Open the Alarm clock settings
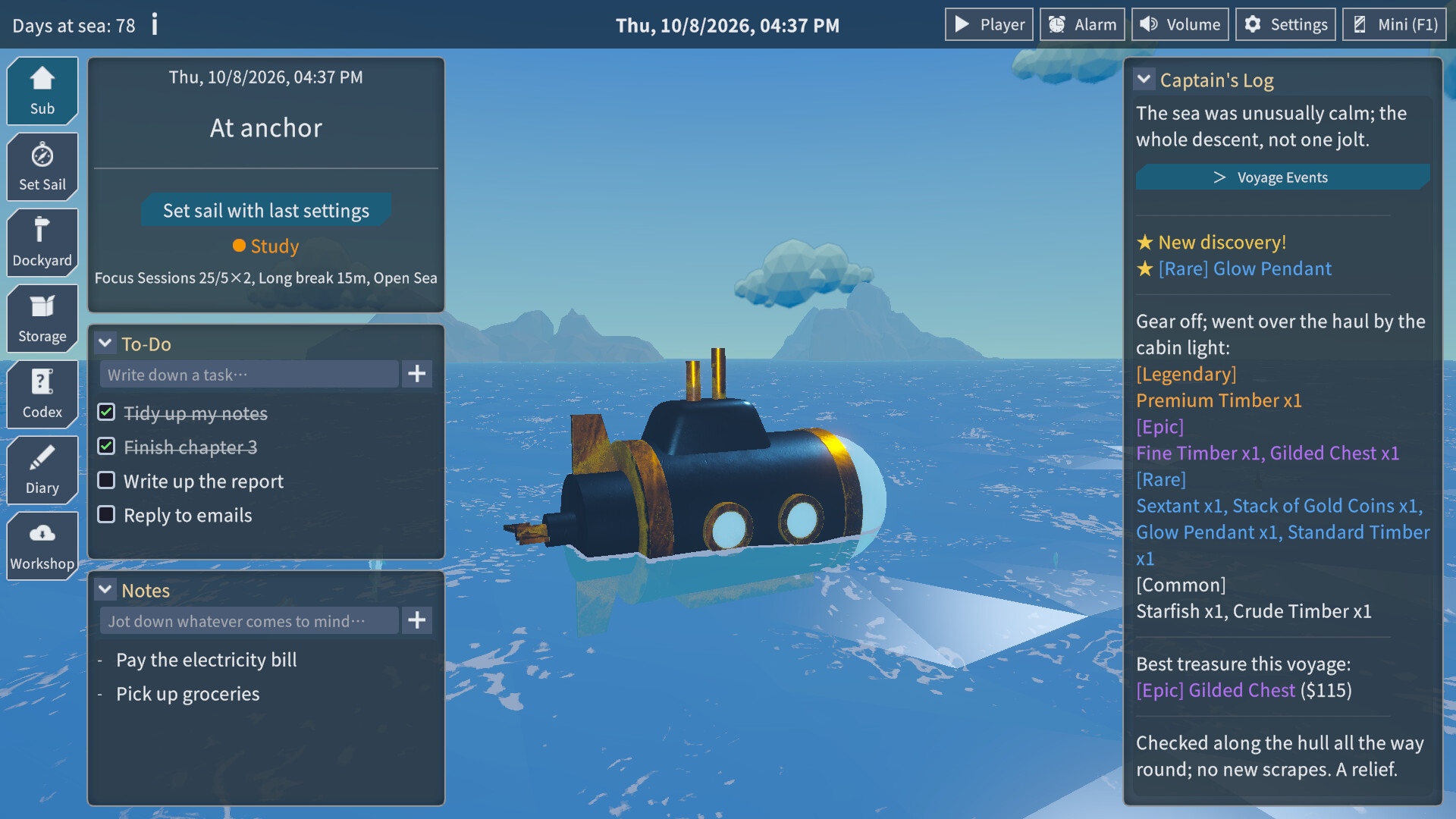 (x=1082, y=24)
